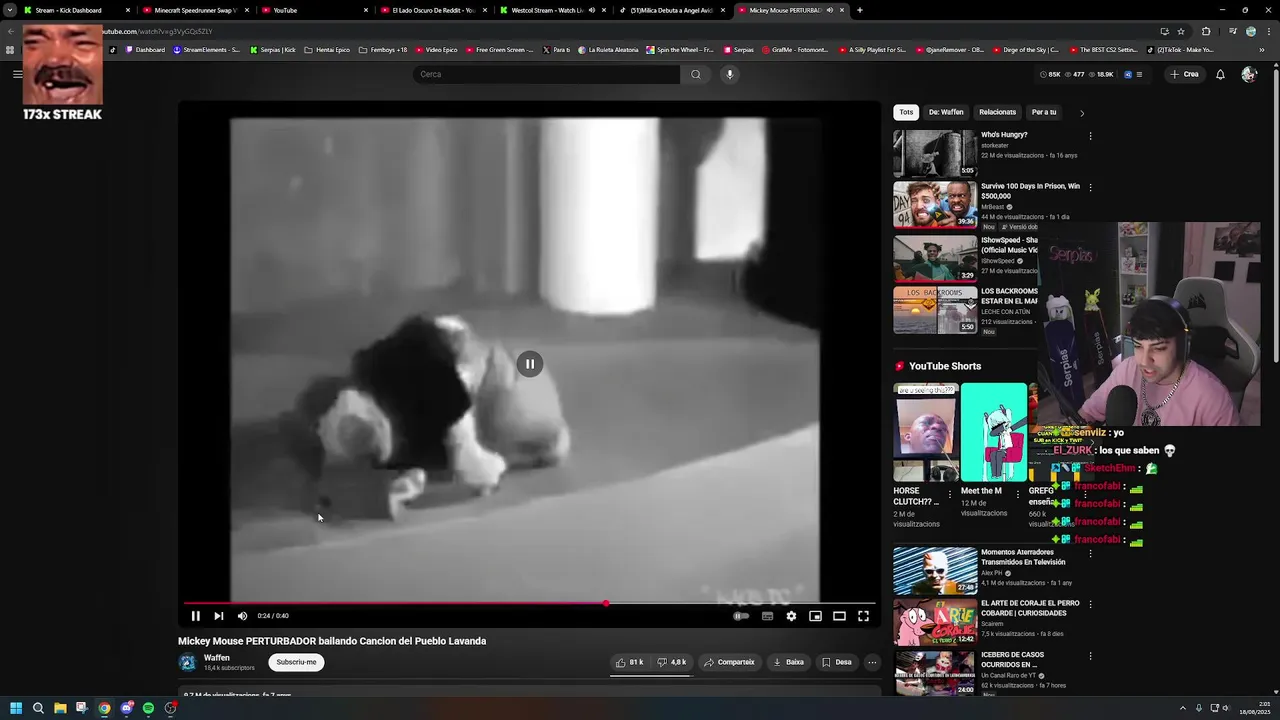
Task: Open the player settings gear
Action: pyautogui.click(x=791, y=616)
